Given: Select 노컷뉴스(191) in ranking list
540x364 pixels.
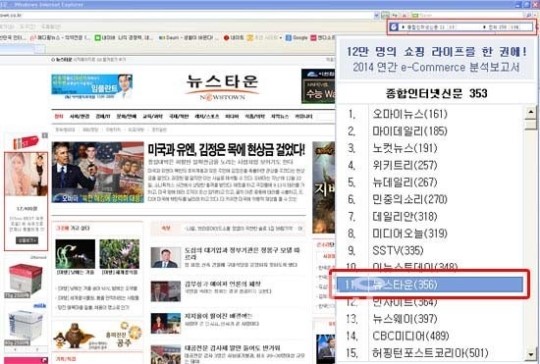Looking at the screenshot, I should pos(405,148).
